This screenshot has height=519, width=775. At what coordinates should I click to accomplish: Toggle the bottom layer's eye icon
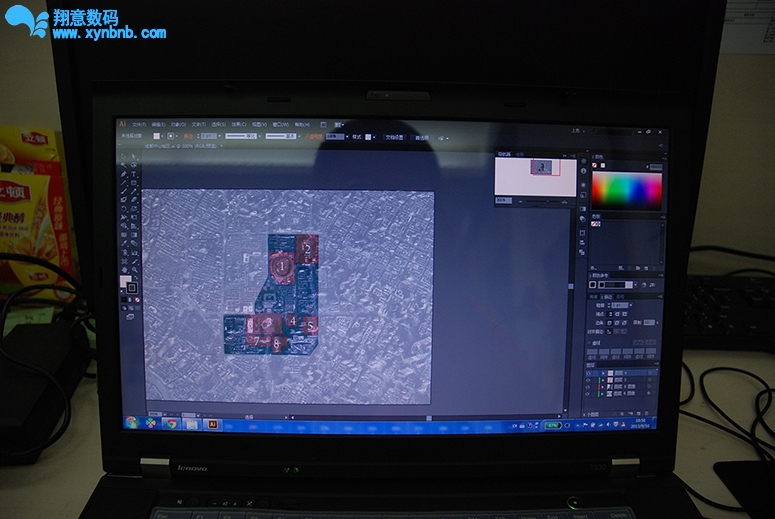coord(588,395)
